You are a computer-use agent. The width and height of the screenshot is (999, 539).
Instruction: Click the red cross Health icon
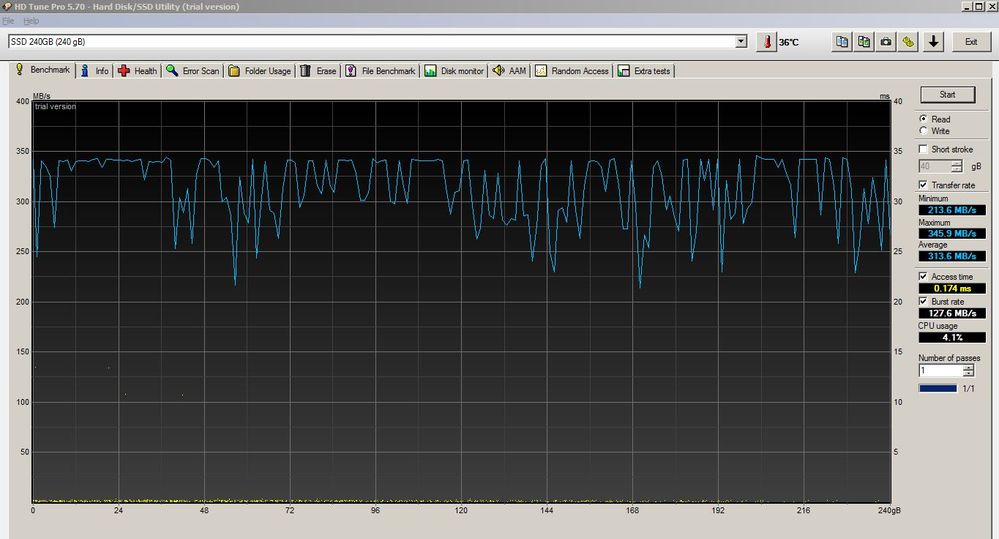124,71
